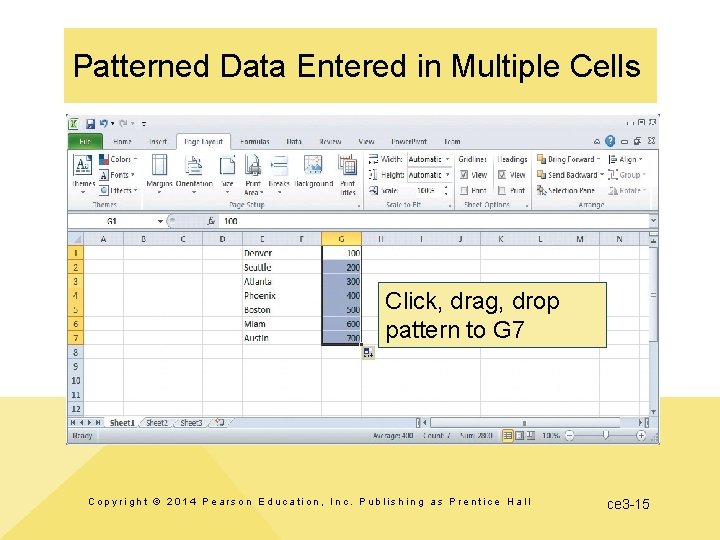Click the cell containing Phoenix
Image resolution: width=720 pixels, height=540 pixels.
click(x=263, y=295)
